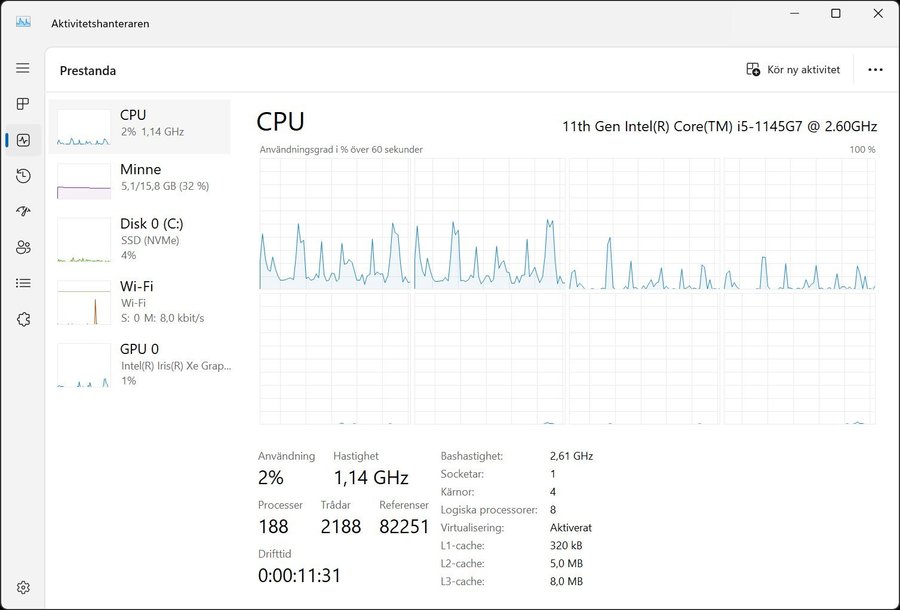Image resolution: width=900 pixels, height=610 pixels.
Task: Select Disk 0 (C:) item
Action: coord(140,240)
